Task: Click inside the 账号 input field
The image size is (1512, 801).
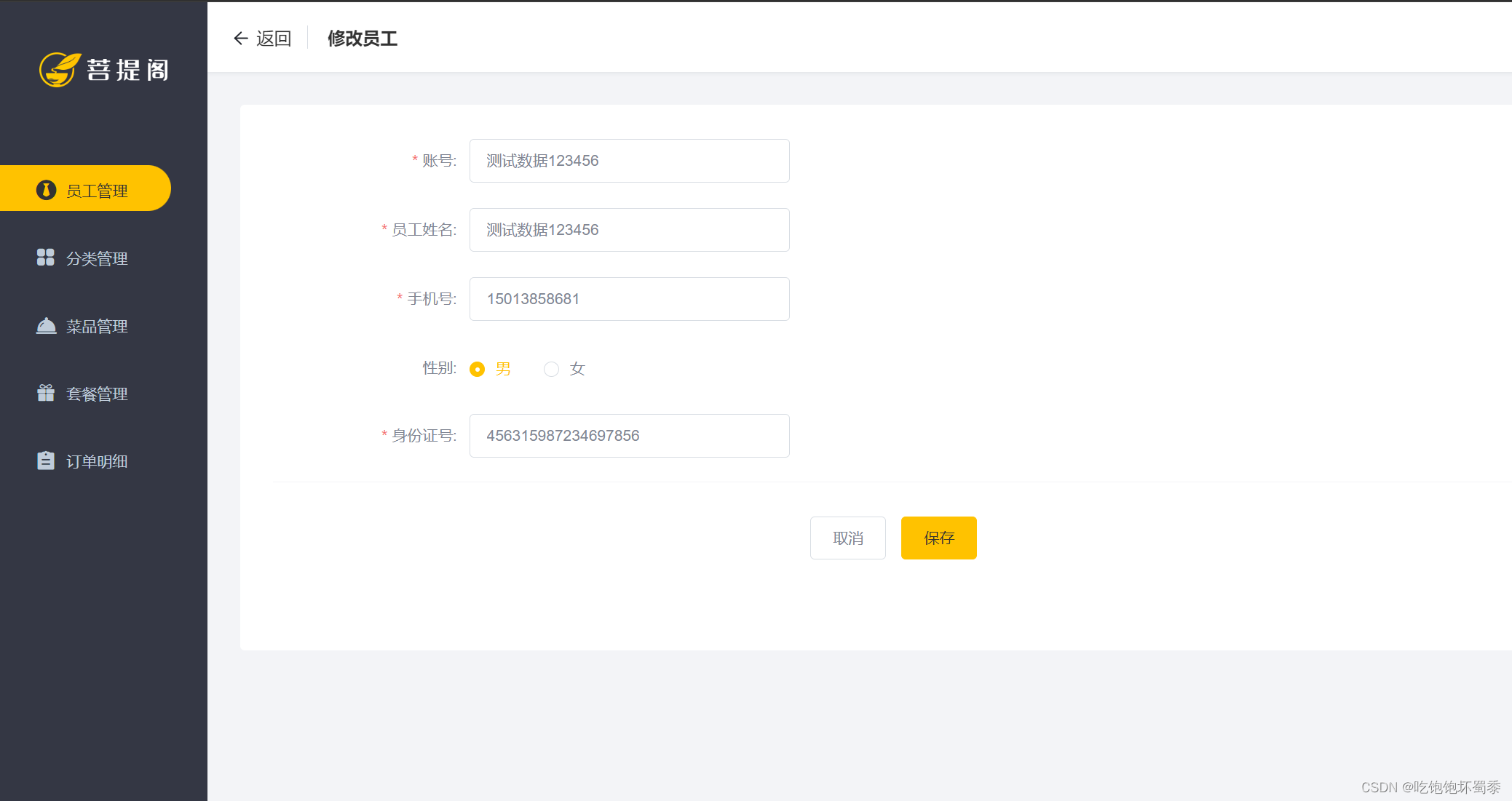Action: point(629,161)
